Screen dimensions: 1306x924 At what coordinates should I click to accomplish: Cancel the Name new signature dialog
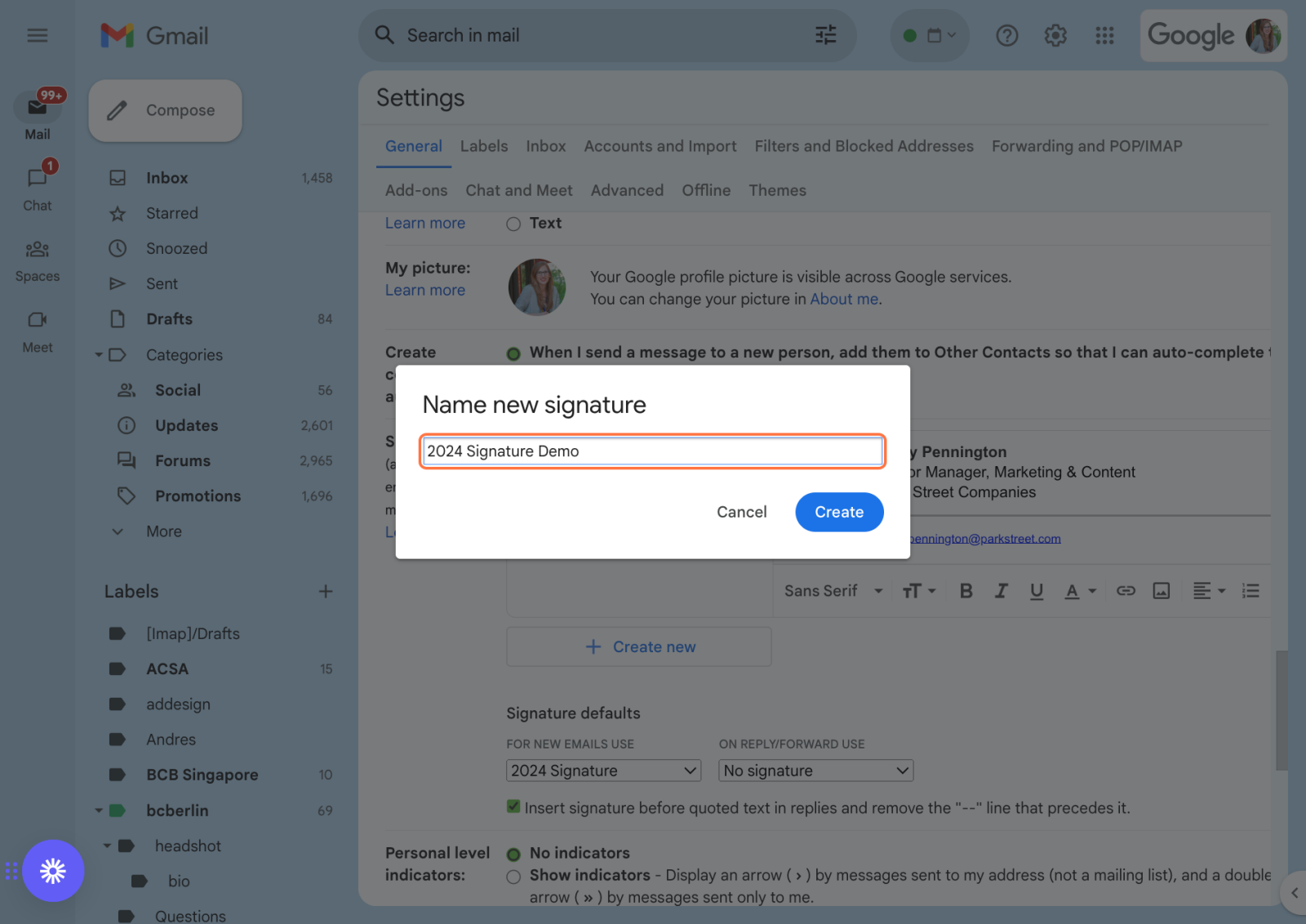(742, 512)
